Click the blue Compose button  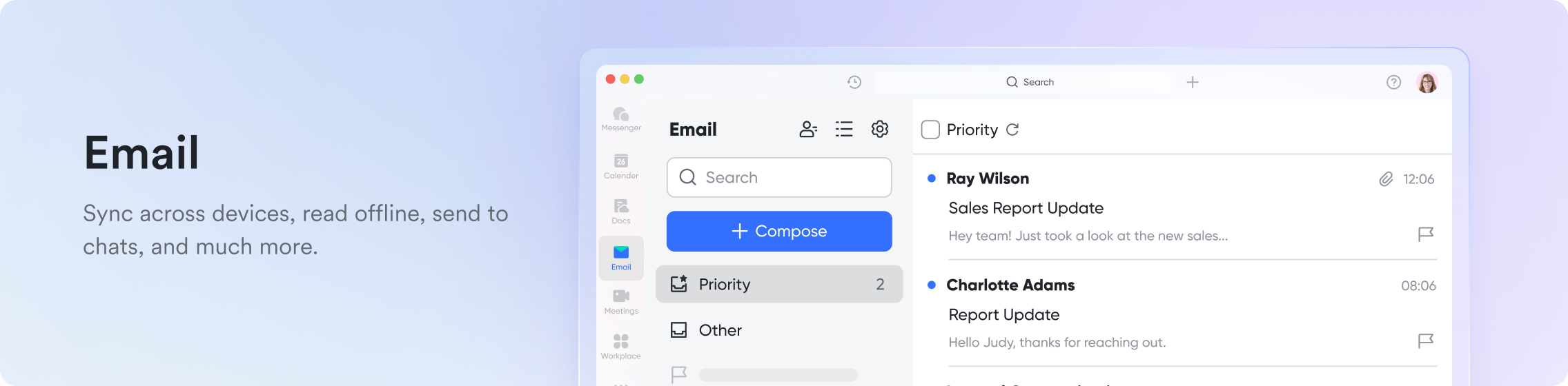click(x=779, y=231)
